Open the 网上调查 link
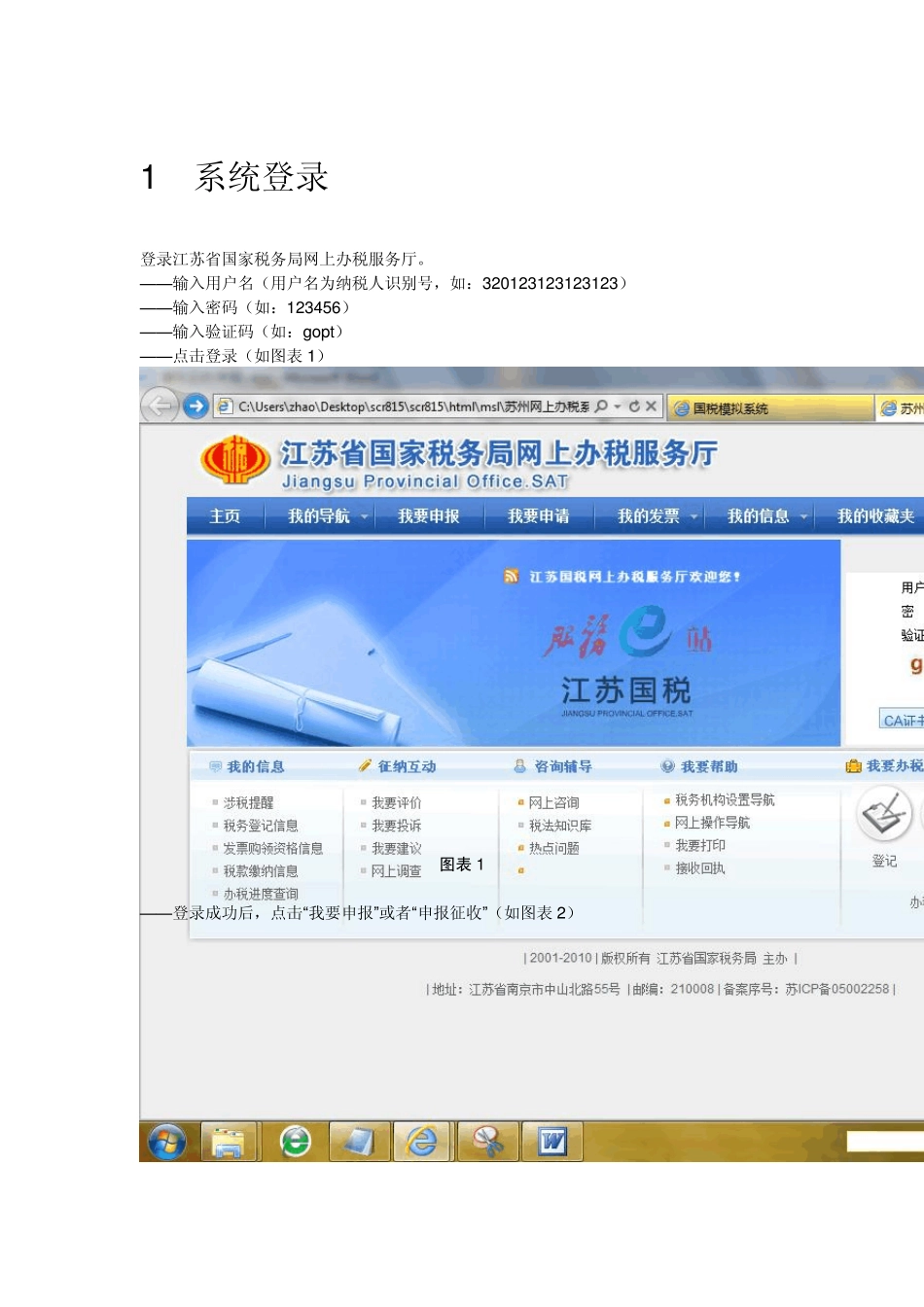 (x=397, y=871)
